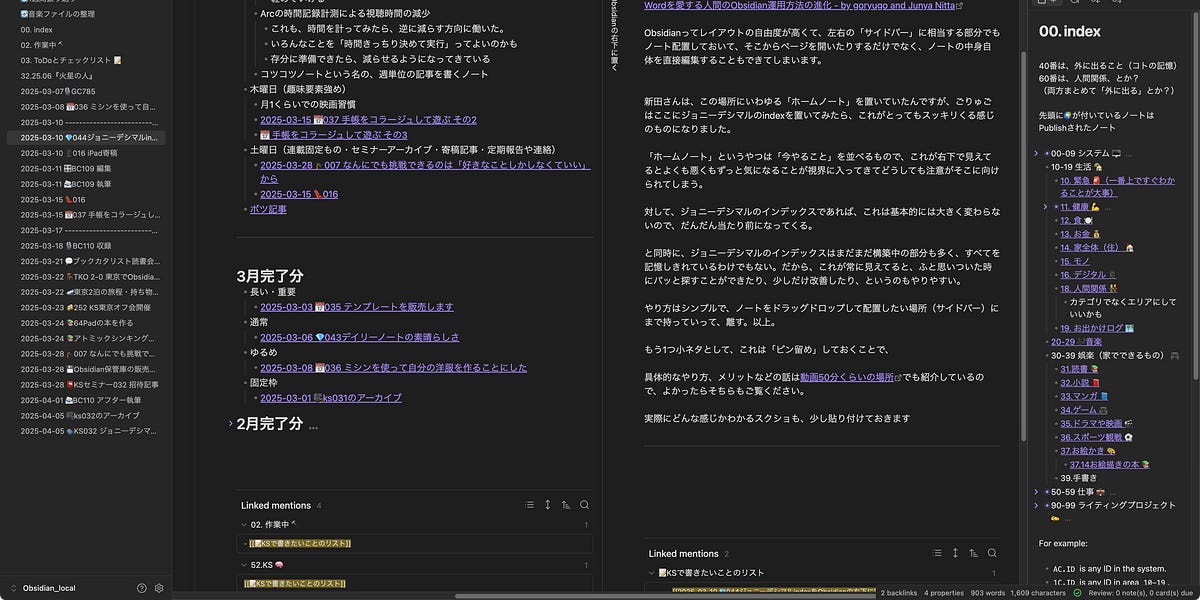
Task: Open Obsidian help in vault footer
Action: point(142,588)
